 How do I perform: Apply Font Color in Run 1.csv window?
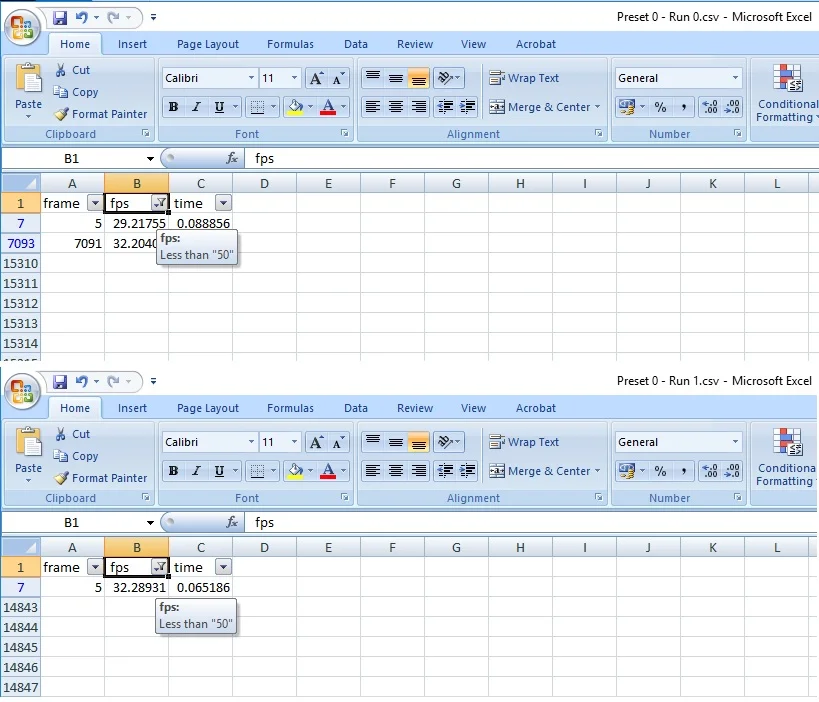point(328,471)
